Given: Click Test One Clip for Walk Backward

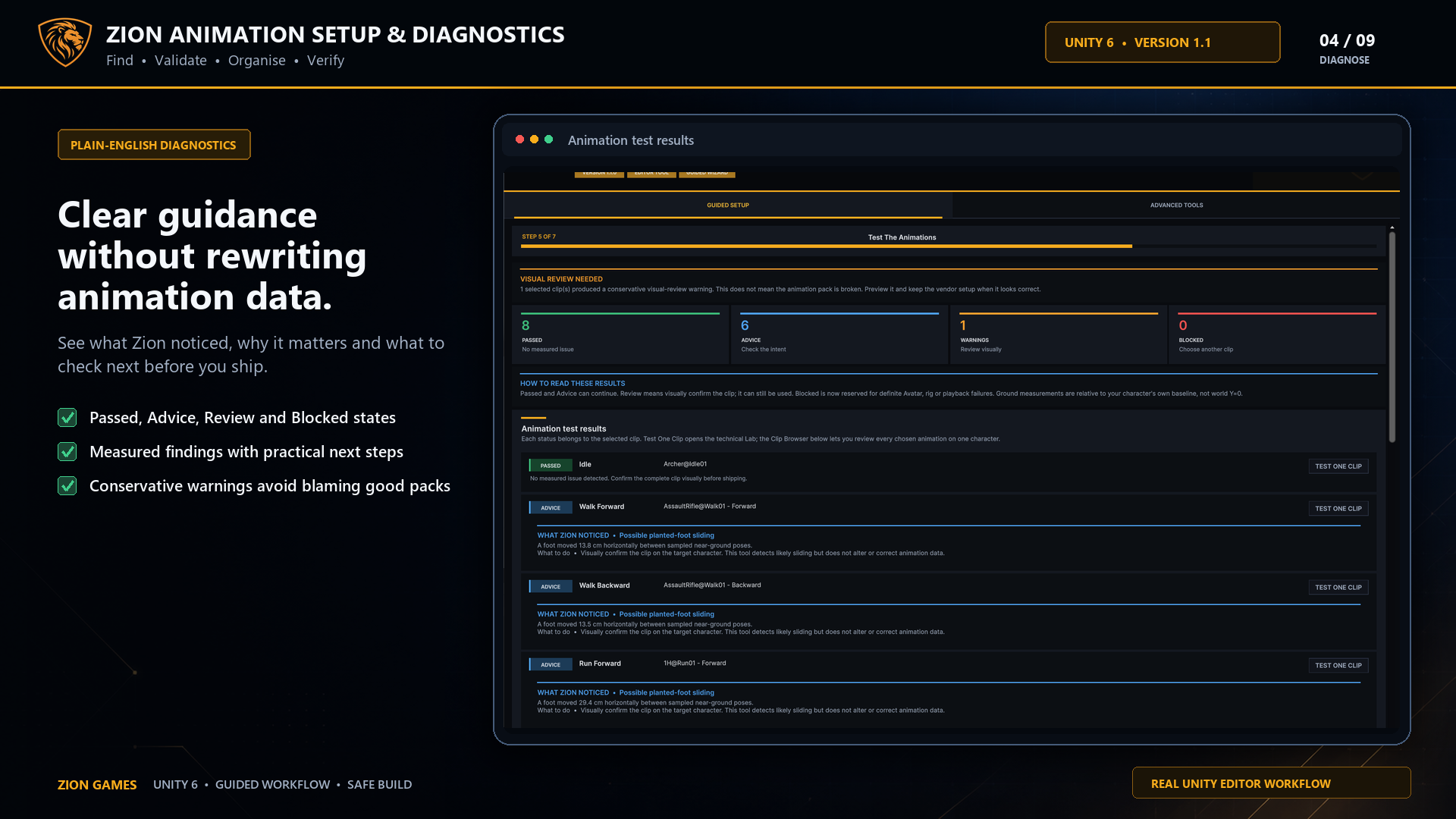Looking at the screenshot, I should pos(1338,588).
